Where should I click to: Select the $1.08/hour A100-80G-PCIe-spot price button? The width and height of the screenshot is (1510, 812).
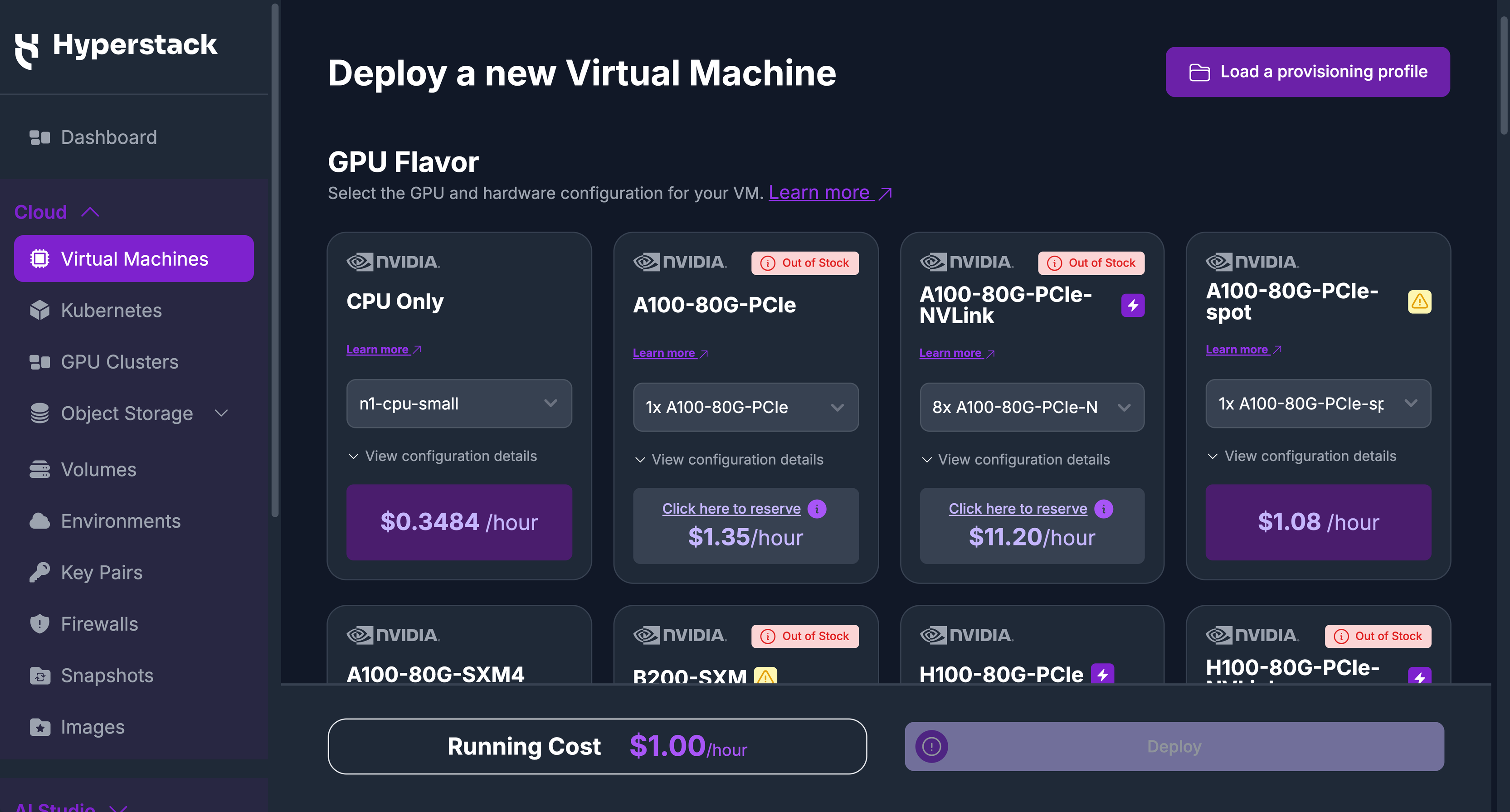click(x=1318, y=522)
